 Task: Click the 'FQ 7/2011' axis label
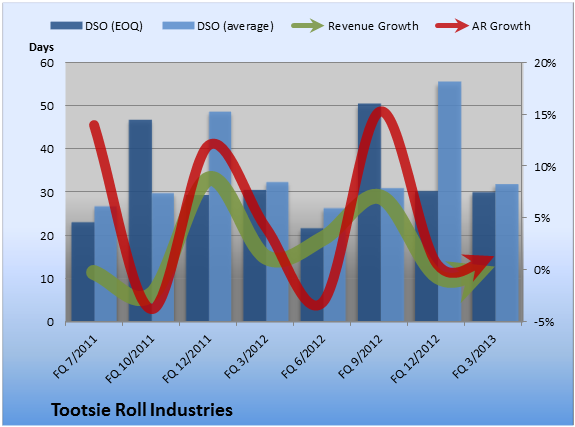(x=76, y=357)
